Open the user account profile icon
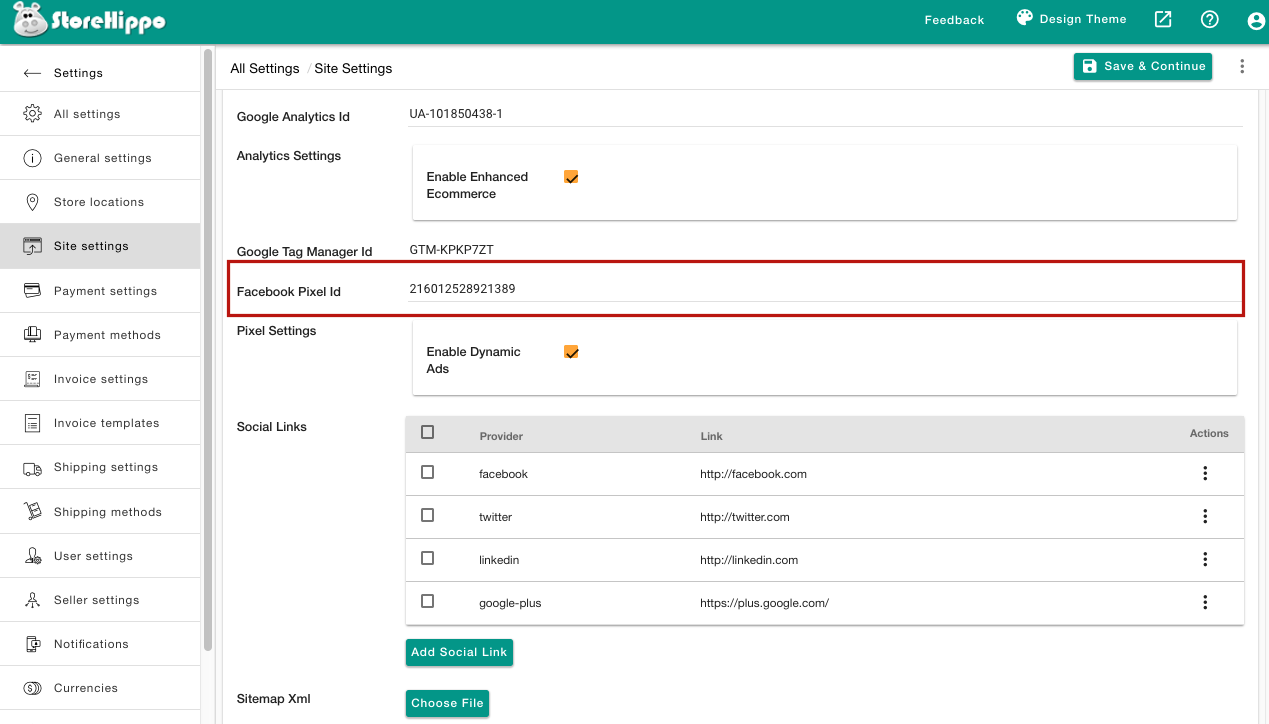This screenshot has width=1269, height=724. [x=1257, y=20]
